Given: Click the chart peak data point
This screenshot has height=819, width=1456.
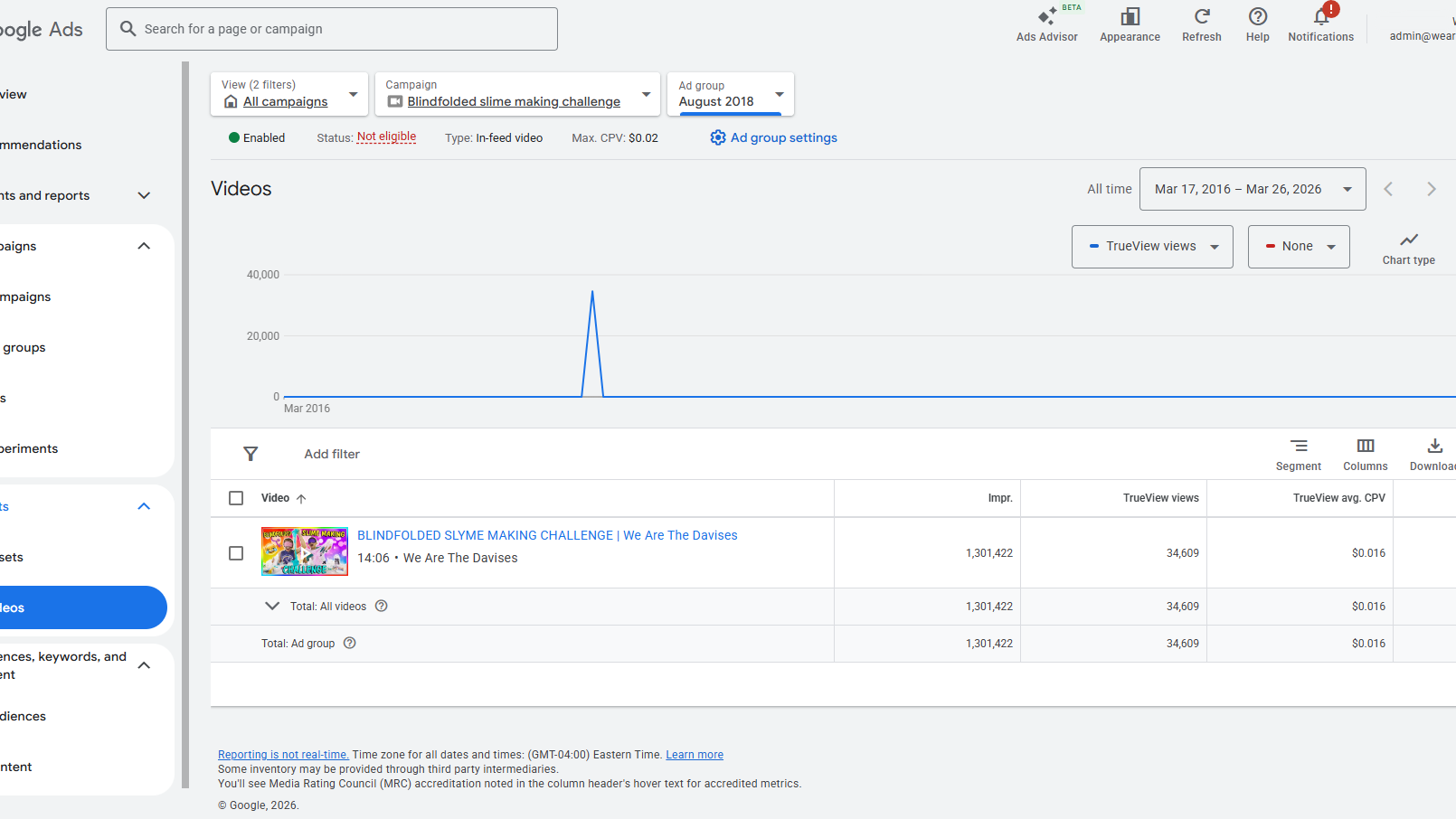Looking at the screenshot, I should pos(592,291).
